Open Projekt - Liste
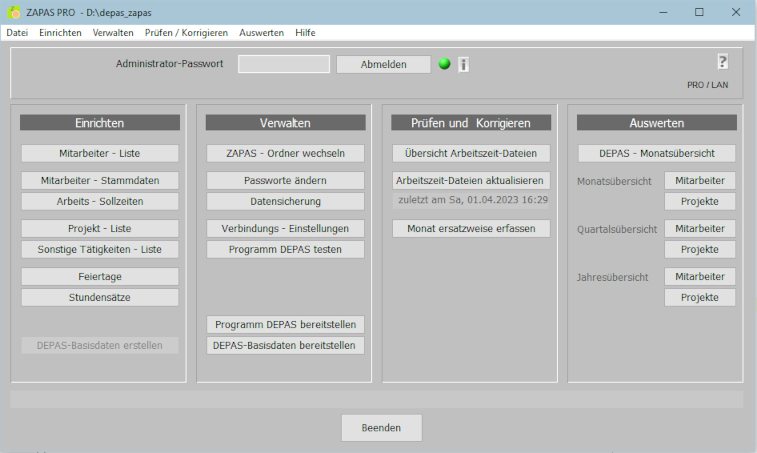The image size is (757, 453). [x=100, y=228]
